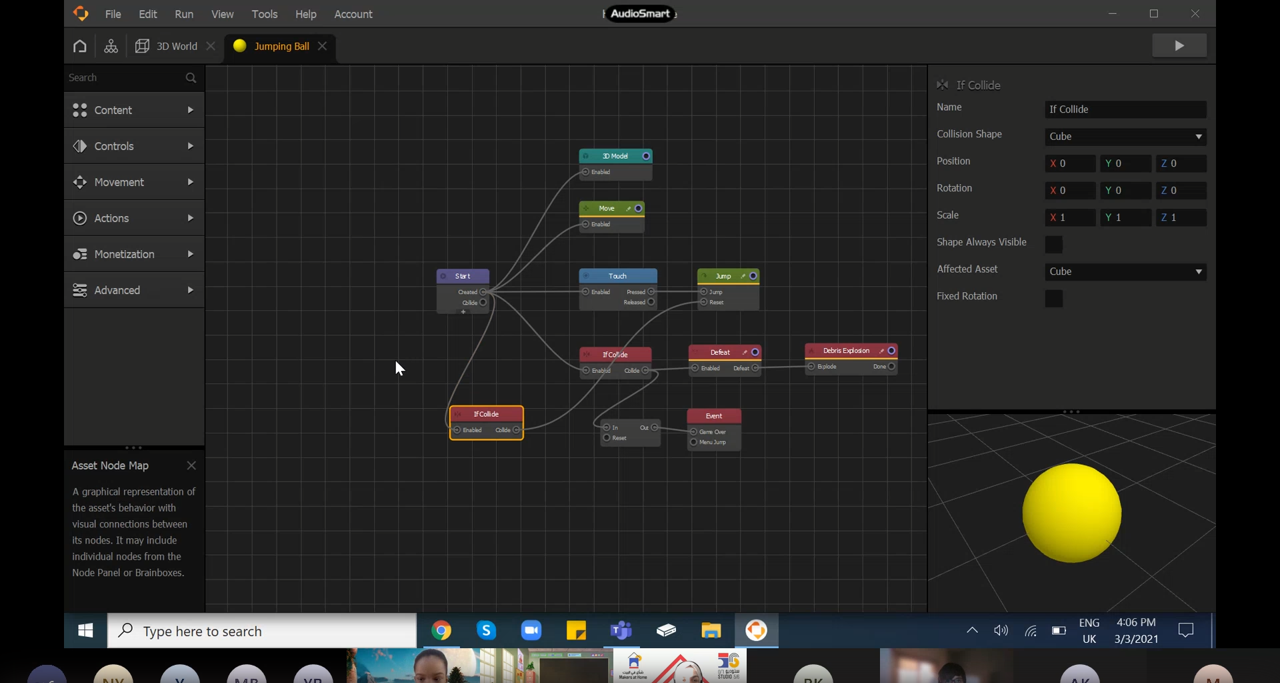Open File Explorer from the taskbar

pos(711,631)
